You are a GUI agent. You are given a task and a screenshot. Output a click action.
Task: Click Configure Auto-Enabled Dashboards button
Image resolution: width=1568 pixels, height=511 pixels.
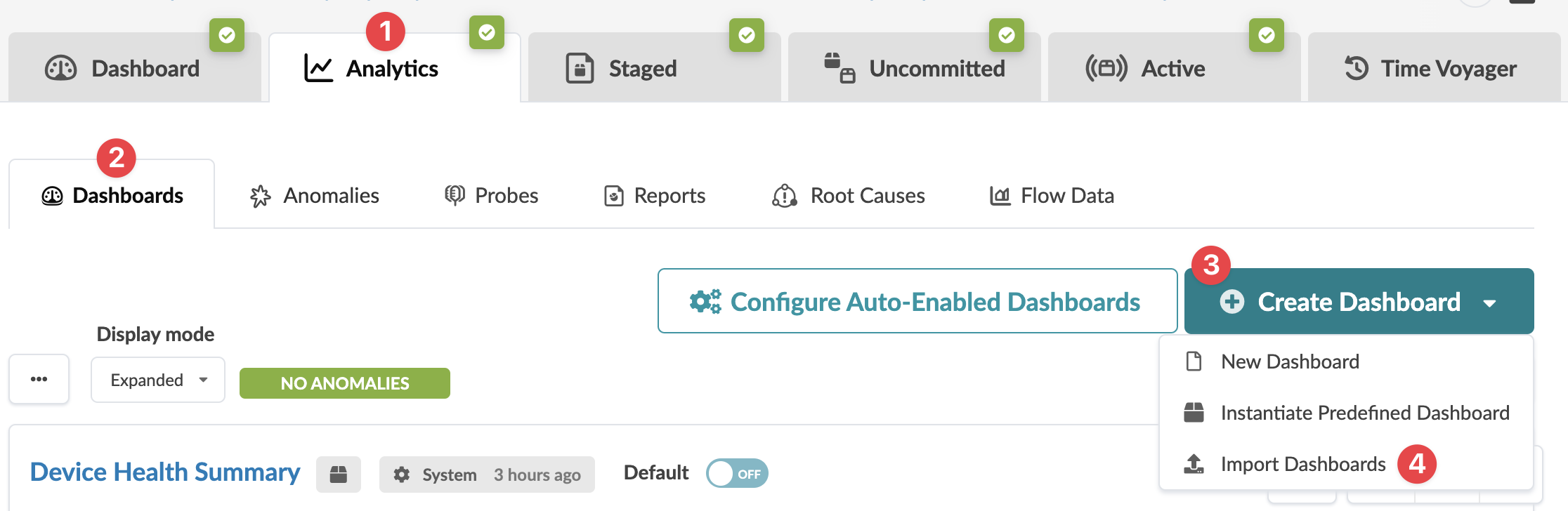(917, 301)
